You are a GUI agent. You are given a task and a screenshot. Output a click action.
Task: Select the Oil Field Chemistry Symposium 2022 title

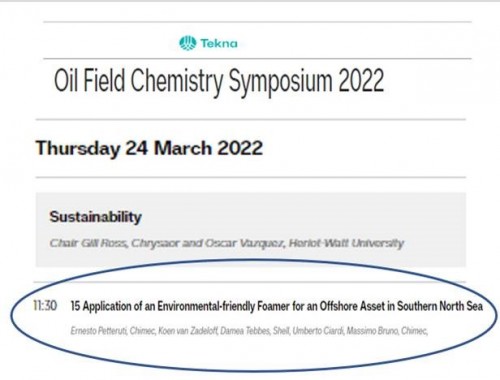pyautogui.click(x=219, y=81)
